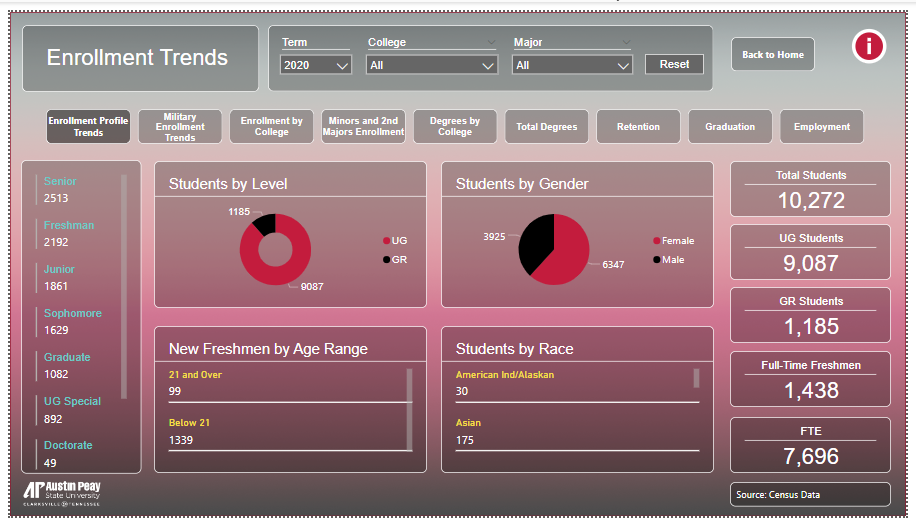
Task: Navigate to the Total Degrees tab
Action: pos(546,127)
